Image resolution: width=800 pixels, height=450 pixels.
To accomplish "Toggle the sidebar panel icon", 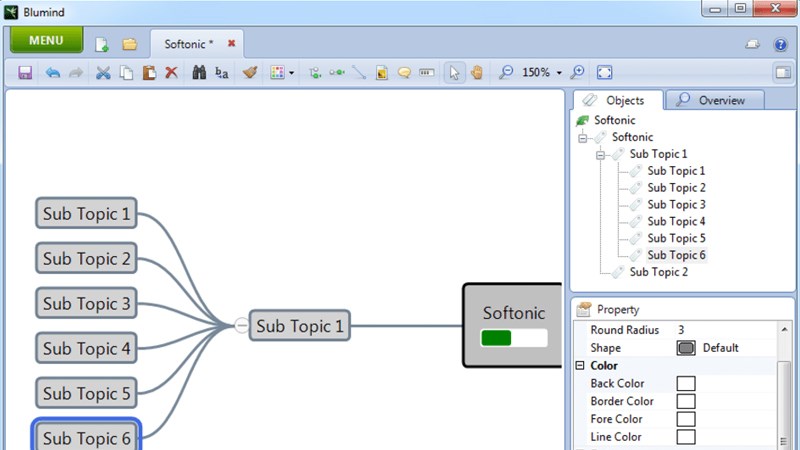I will pyautogui.click(x=783, y=72).
